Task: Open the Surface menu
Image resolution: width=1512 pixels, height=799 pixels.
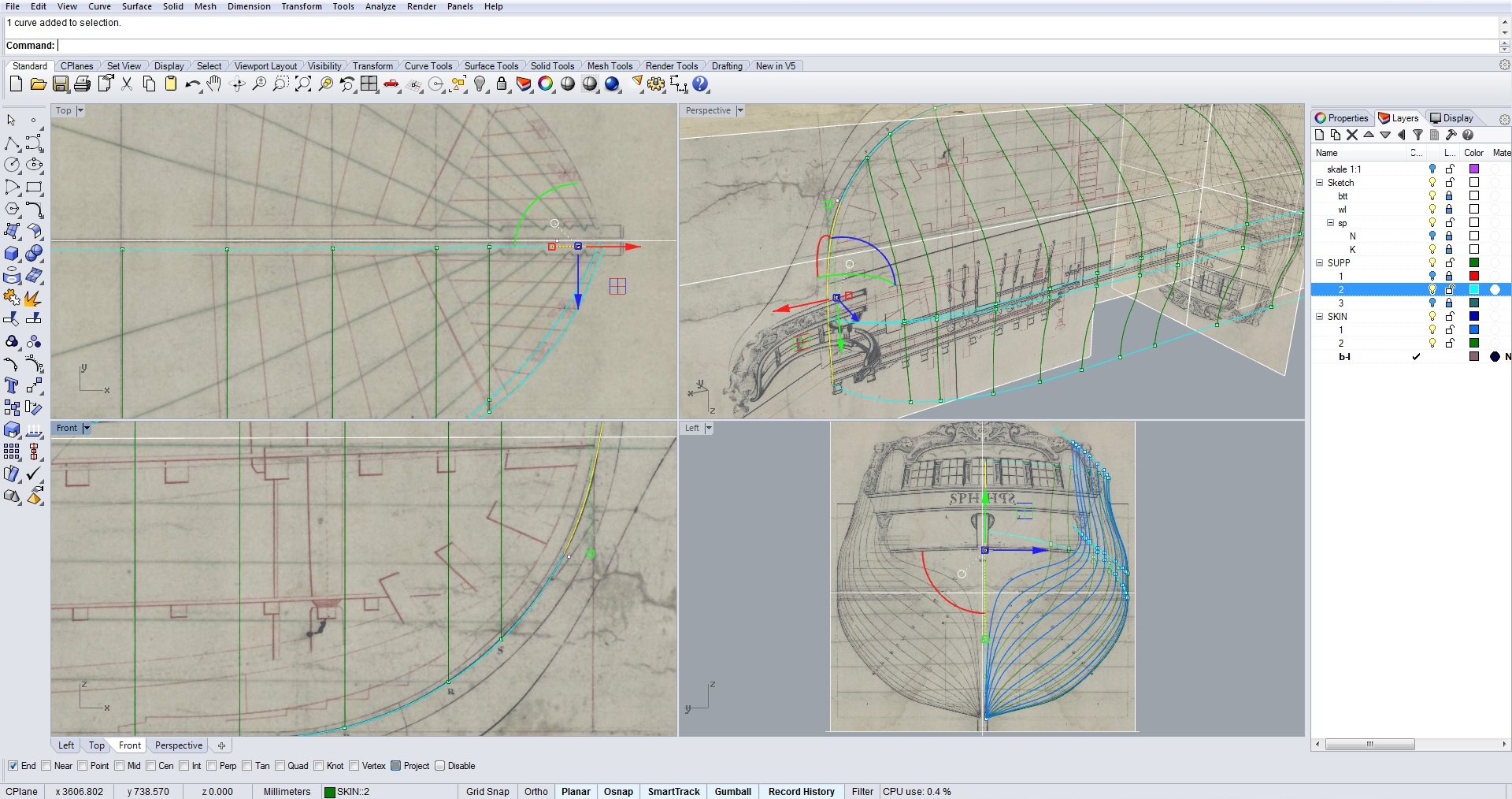Action: tap(136, 6)
